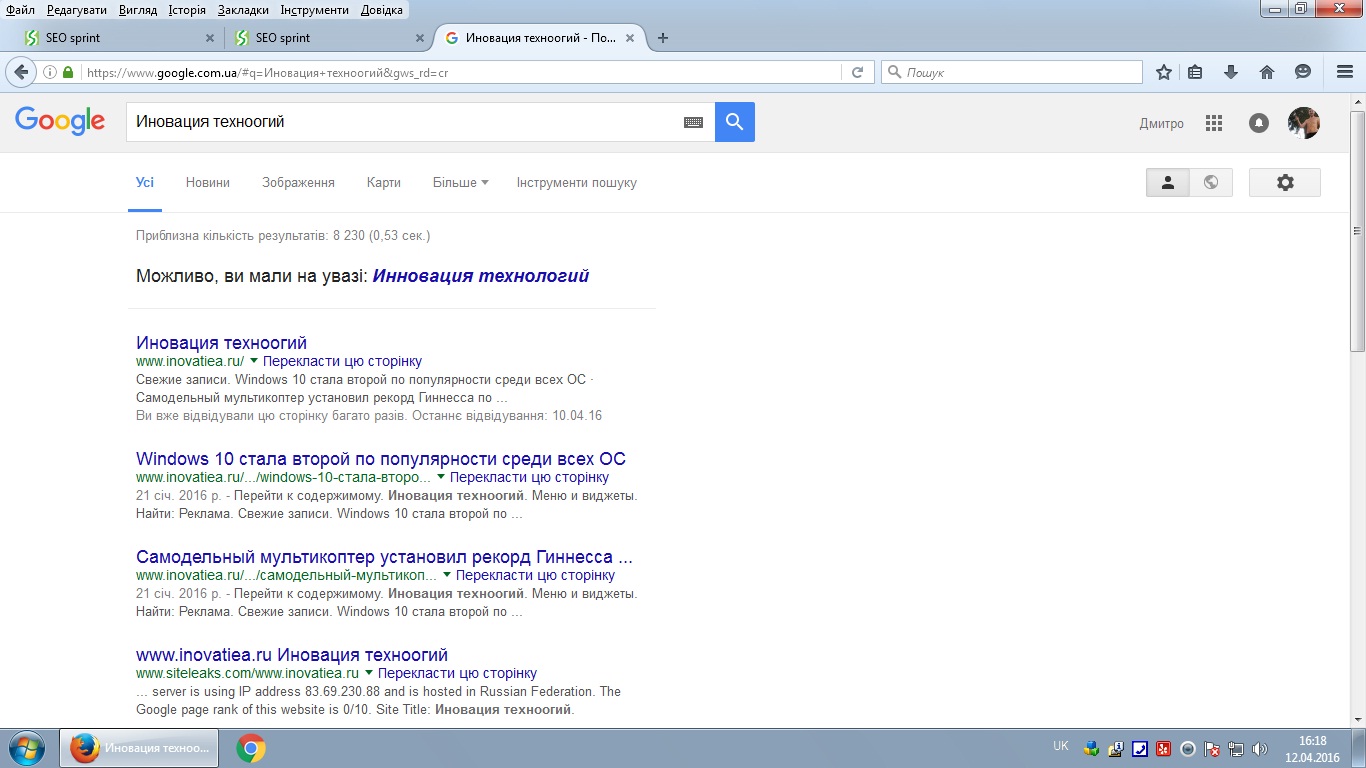Screen dimensions: 1366x768
Task: Open the Довідка menu
Action: [381, 10]
